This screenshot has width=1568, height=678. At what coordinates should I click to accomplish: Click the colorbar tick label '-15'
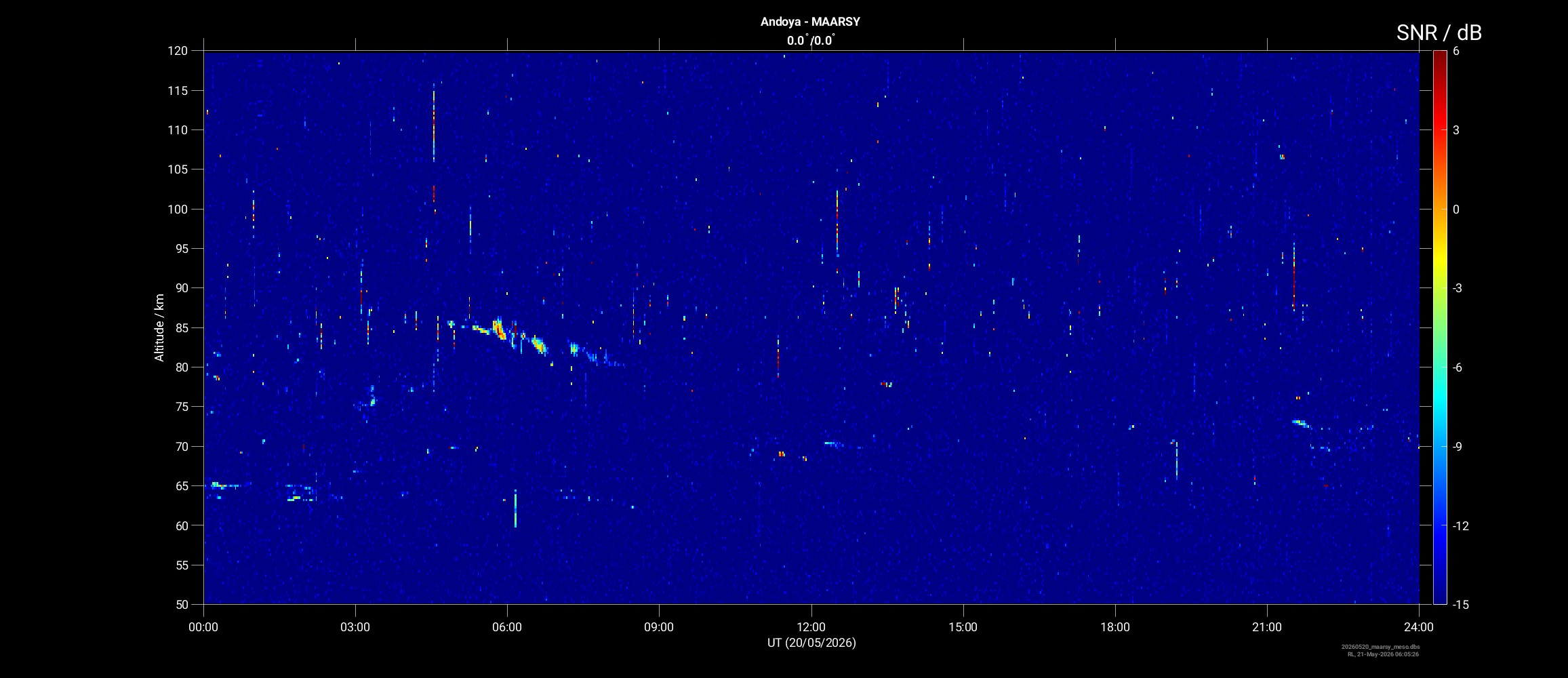pos(1460,604)
